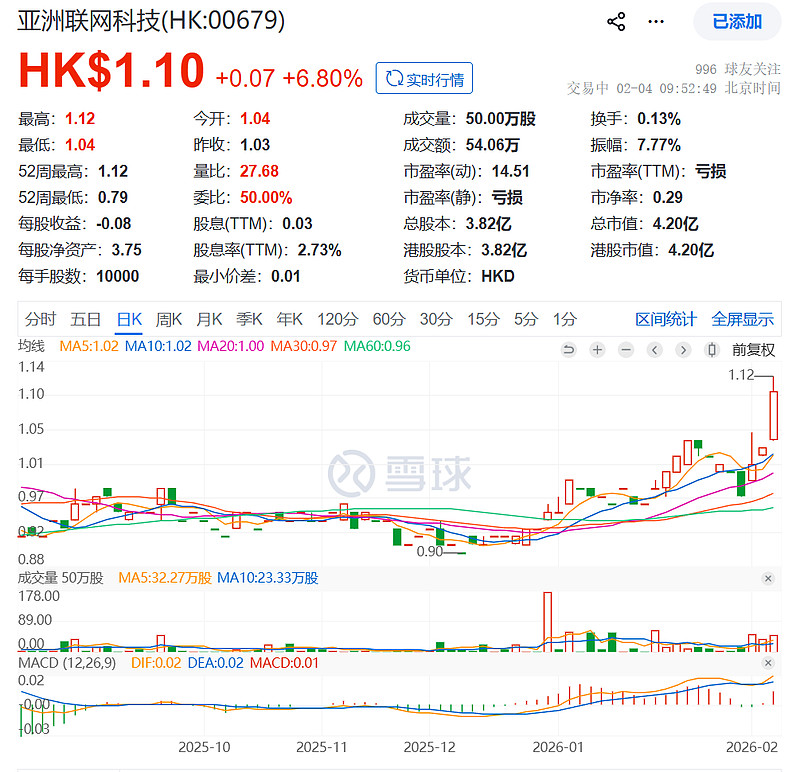
Task: Click the 成交额 54.06万 value
Action: (x=492, y=145)
